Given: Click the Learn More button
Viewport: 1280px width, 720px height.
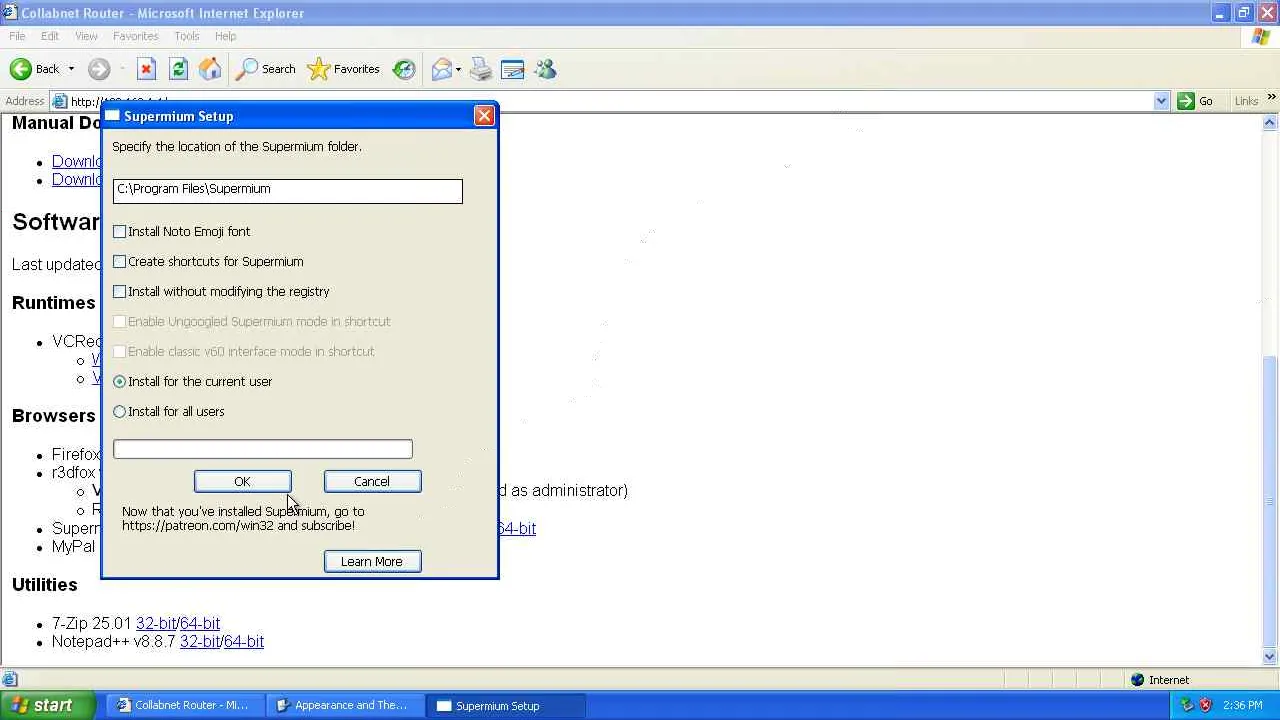Looking at the screenshot, I should click(372, 562).
